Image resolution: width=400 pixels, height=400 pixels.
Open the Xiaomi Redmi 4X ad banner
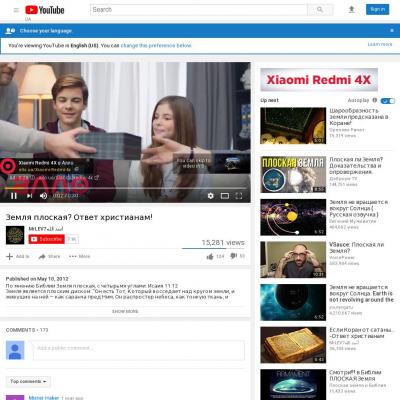pos(319,80)
